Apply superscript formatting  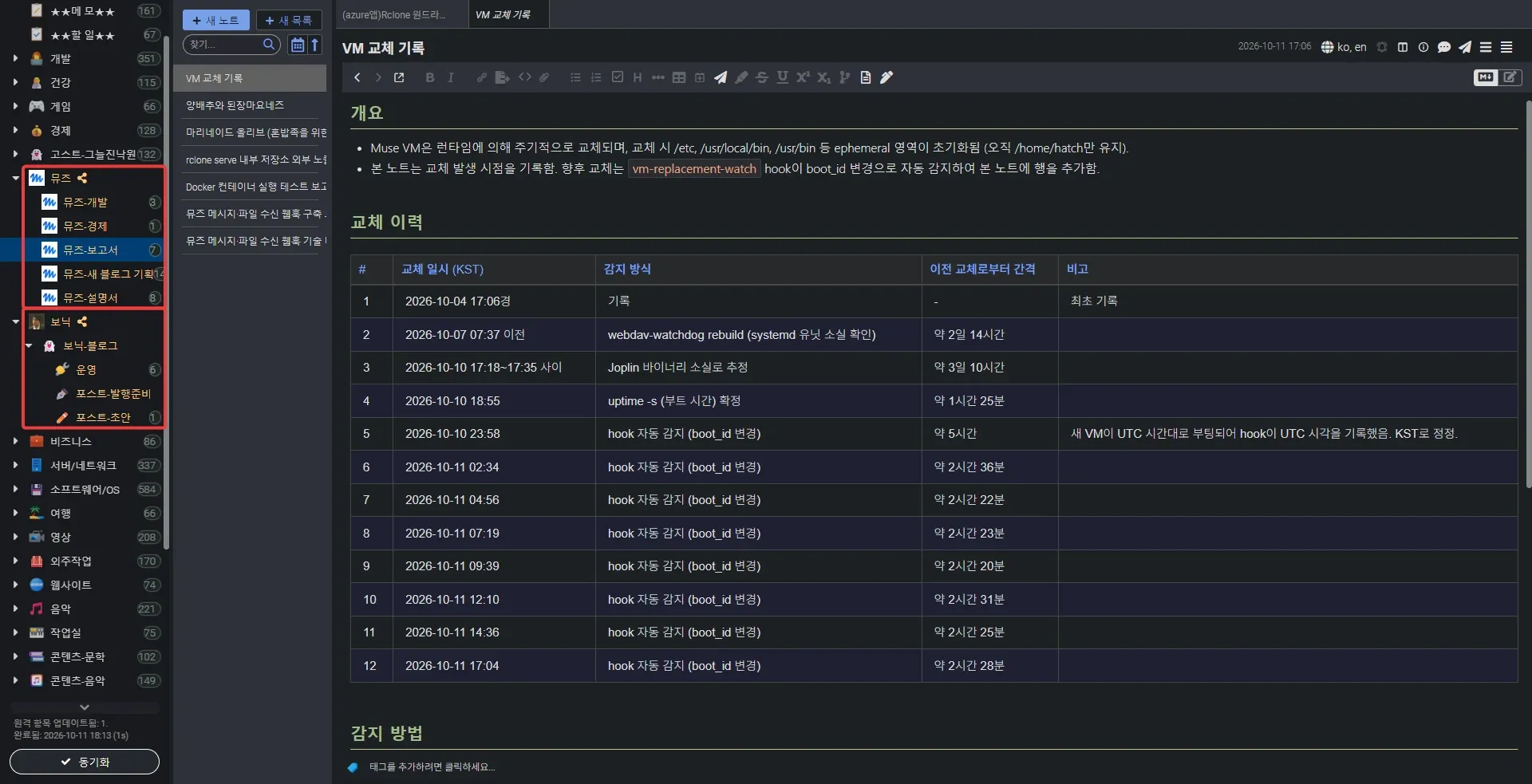[803, 77]
